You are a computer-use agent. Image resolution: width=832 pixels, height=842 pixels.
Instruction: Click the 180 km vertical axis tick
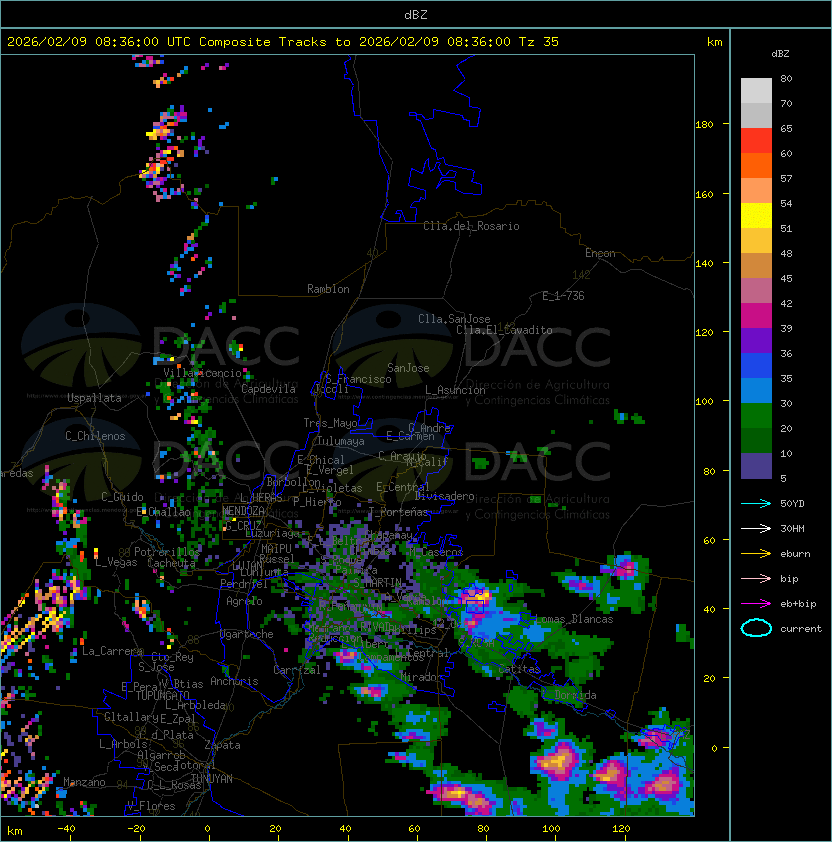pyautogui.click(x=704, y=125)
